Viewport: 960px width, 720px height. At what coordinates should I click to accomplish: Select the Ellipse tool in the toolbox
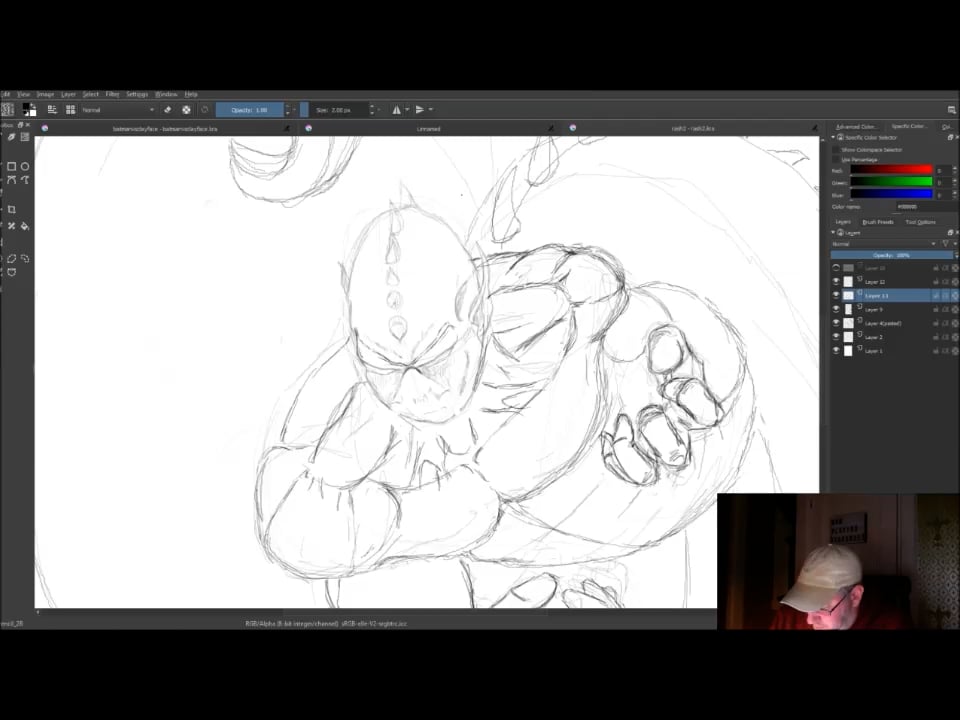click(25, 166)
